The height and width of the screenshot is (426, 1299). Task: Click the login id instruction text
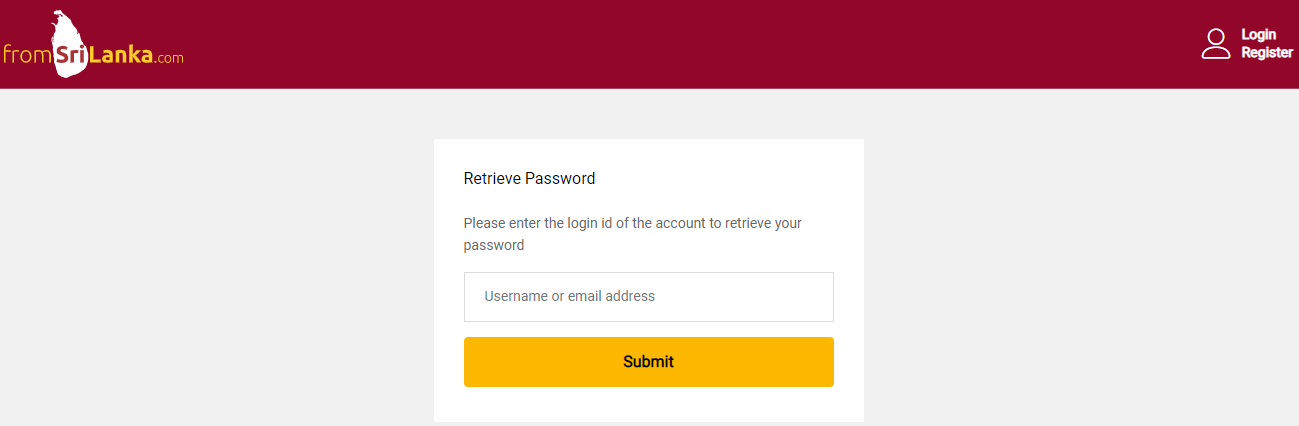coord(633,234)
